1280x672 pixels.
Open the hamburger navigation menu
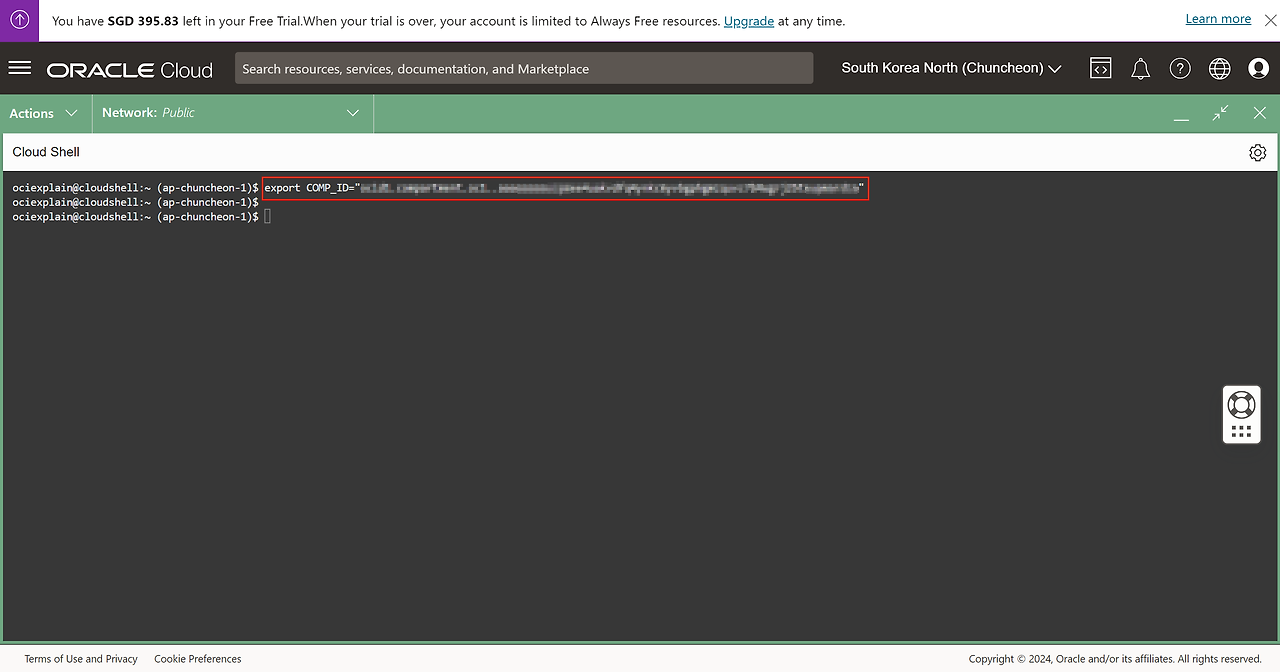point(20,68)
